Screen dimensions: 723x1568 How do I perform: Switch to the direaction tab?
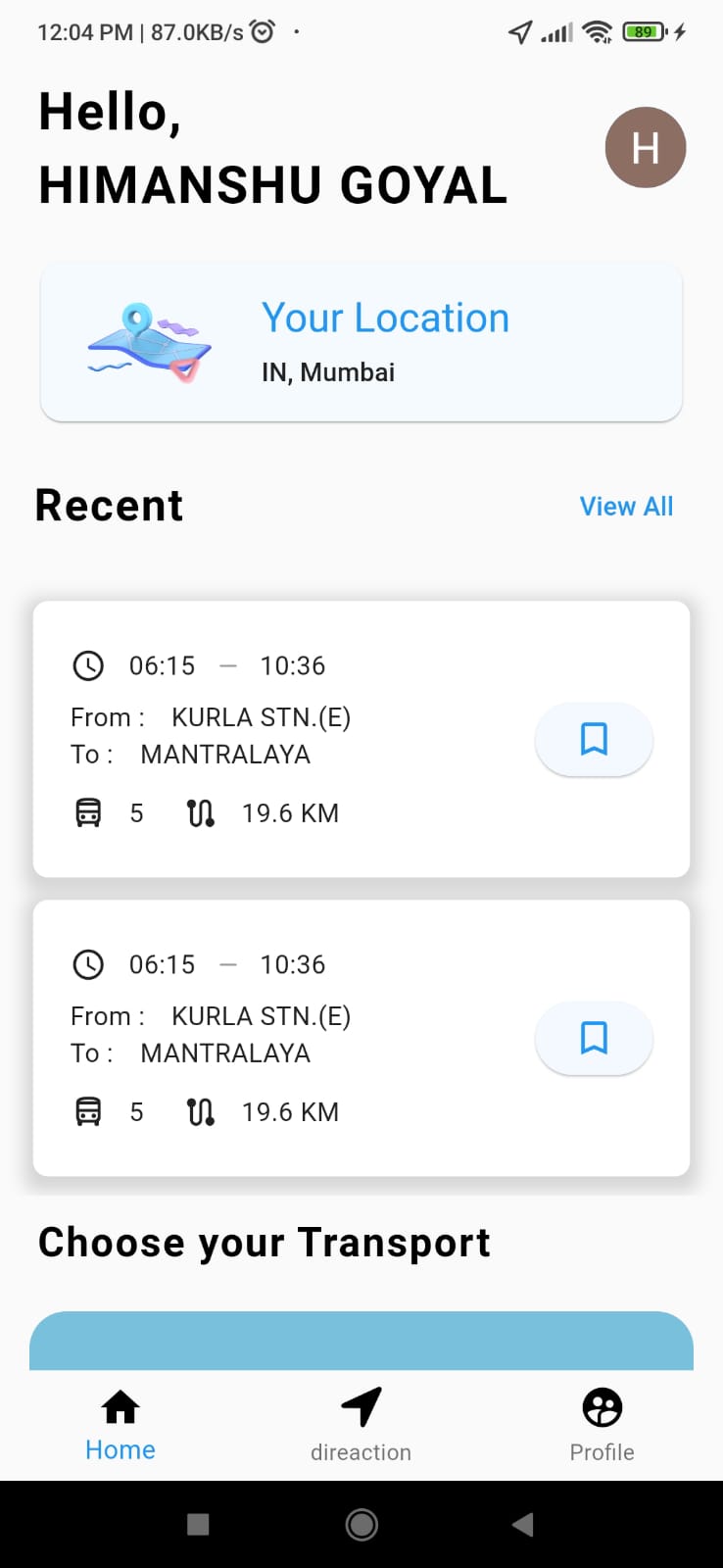coord(361,1426)
